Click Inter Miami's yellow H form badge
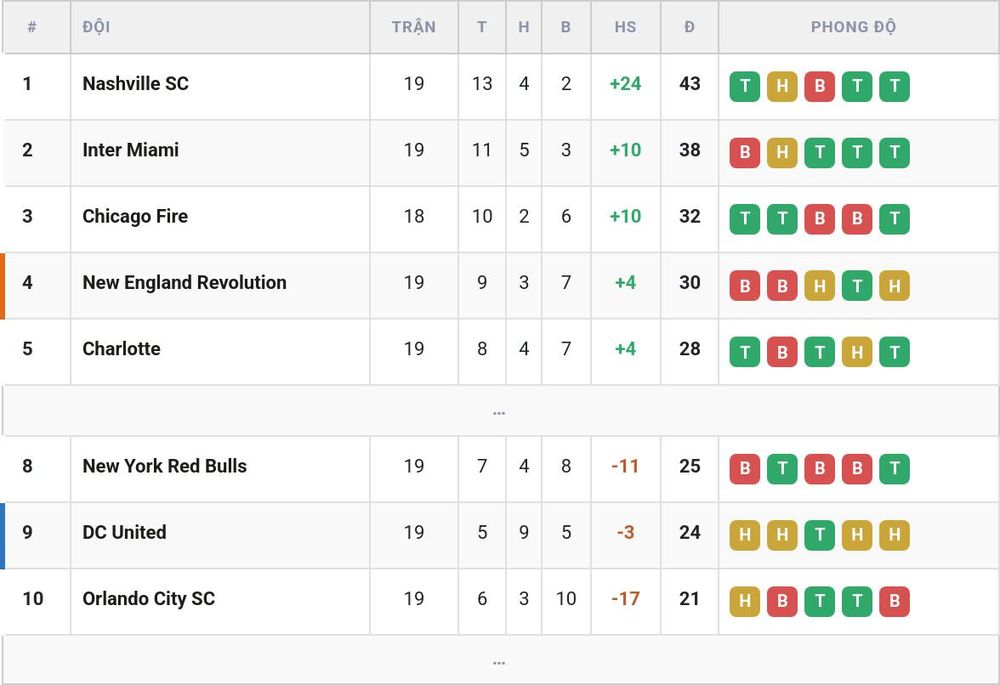1000x685 pixels. (782, 152)
